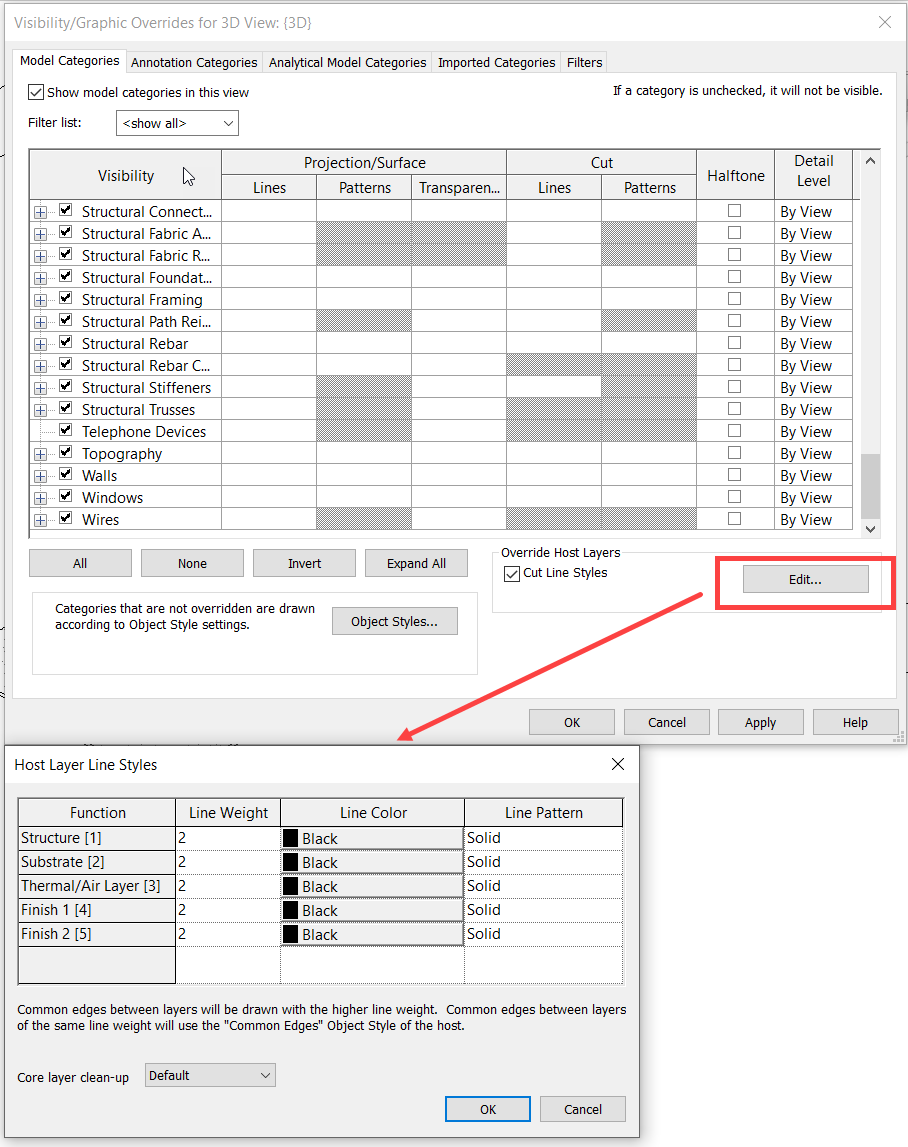
Task: Enable Halftone for the Windows category
Action: tap(735, 497)
